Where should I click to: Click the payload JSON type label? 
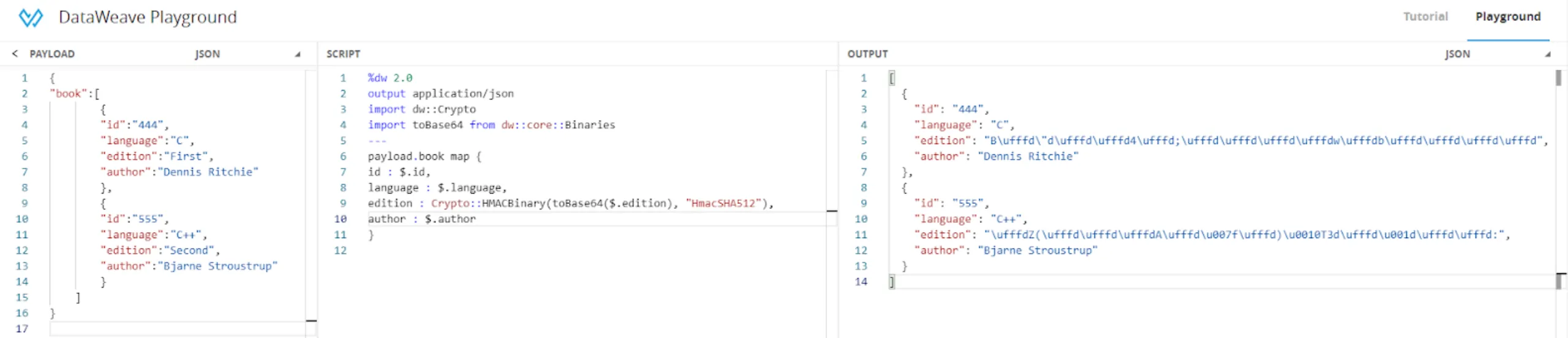(x=207, y=54)
